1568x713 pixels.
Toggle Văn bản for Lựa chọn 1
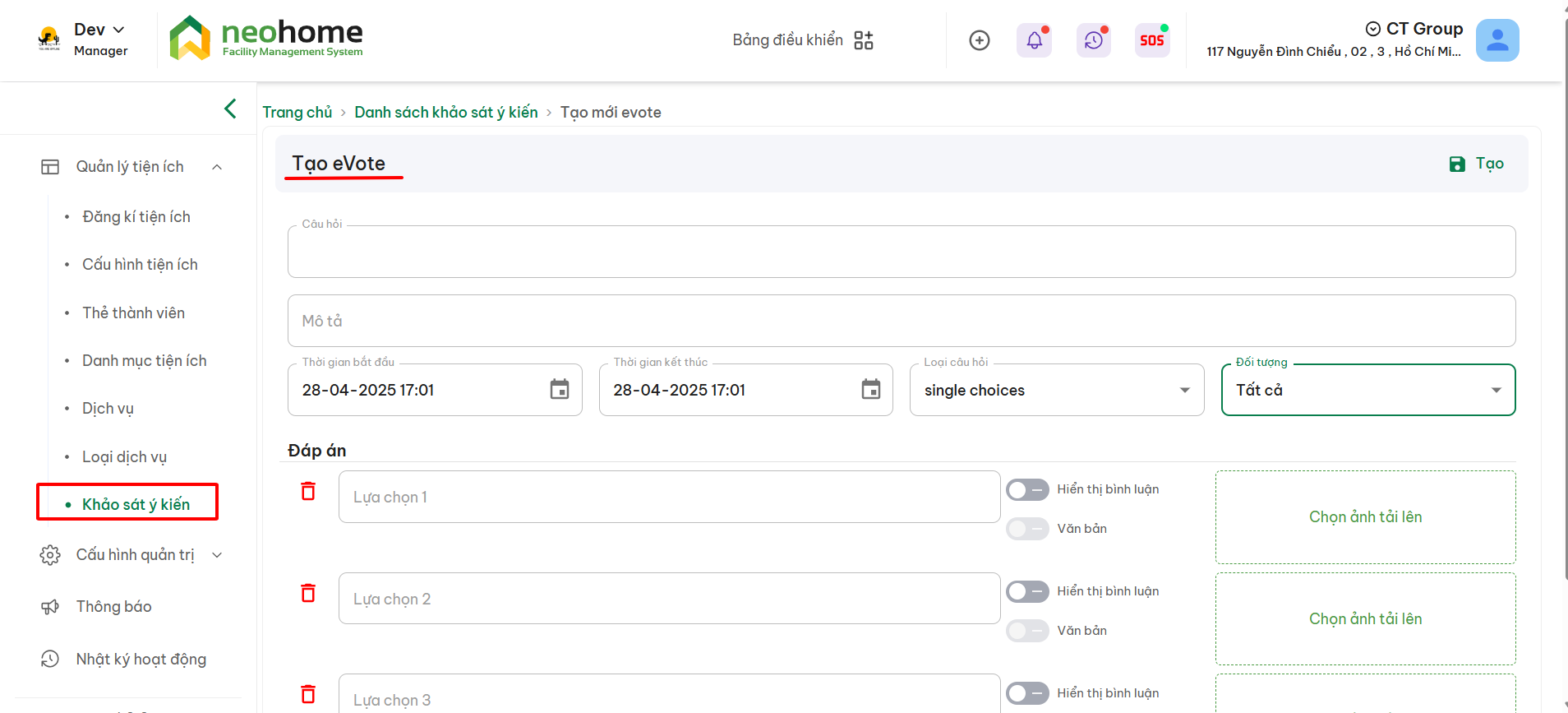coord(1027,529)
